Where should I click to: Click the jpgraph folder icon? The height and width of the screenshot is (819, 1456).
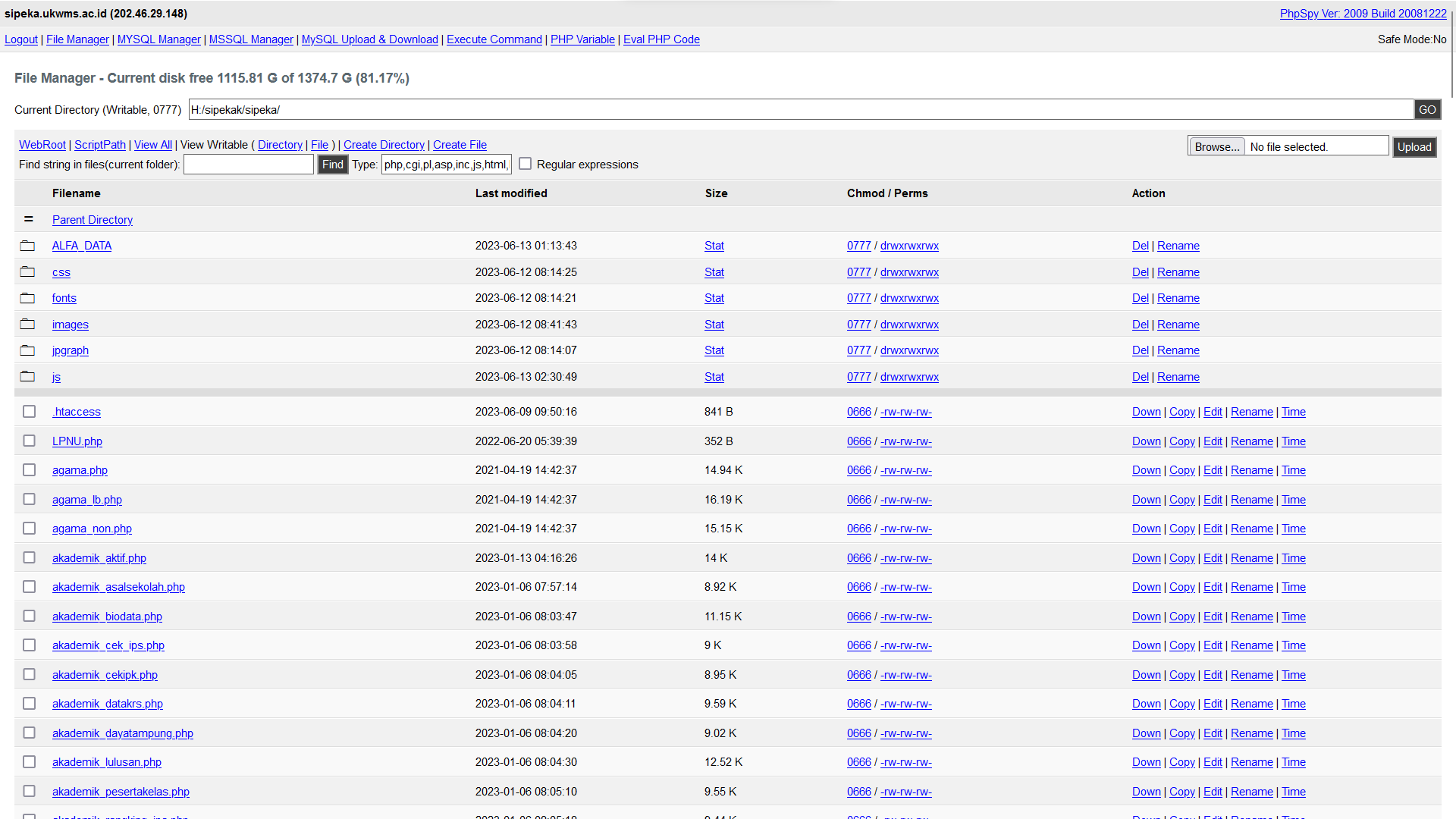27,350
